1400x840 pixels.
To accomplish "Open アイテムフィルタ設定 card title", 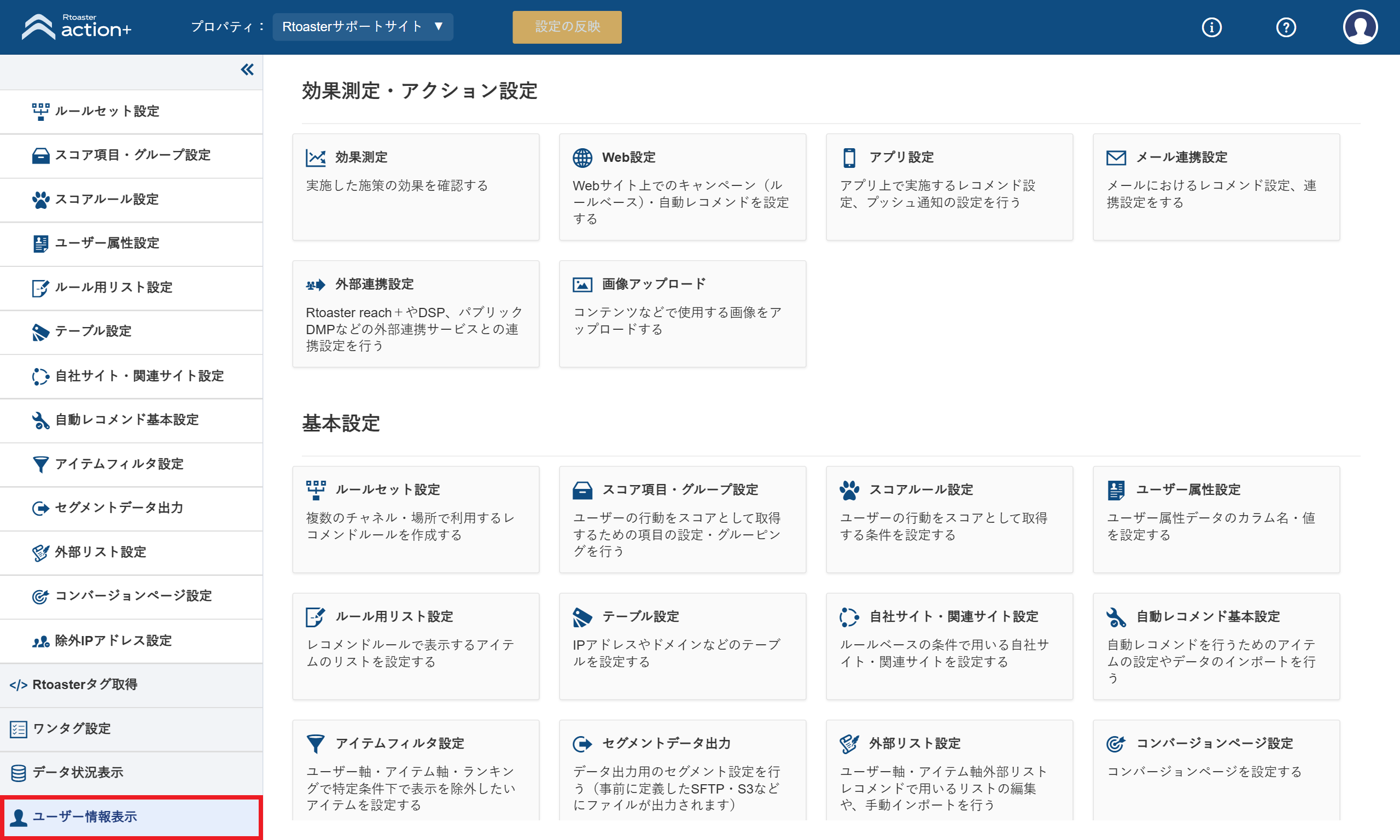I will coord(400,744).
